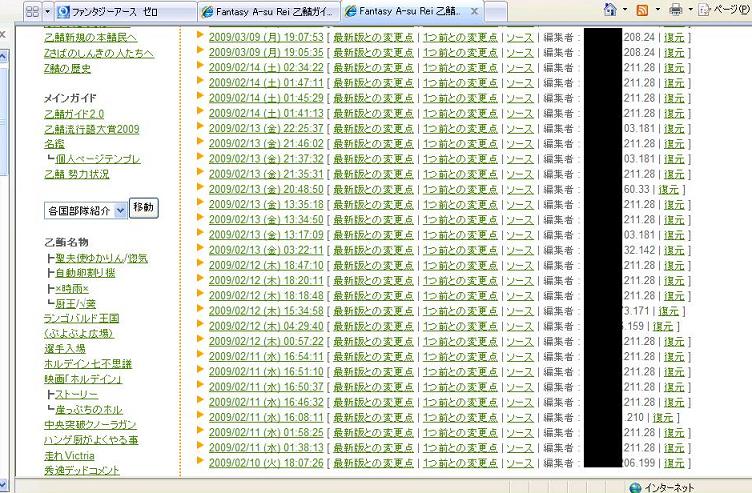Click the orange arrow bullet beside 2009/02/13 13:17:09
The image size is (752, 493).
coord(200,234)
